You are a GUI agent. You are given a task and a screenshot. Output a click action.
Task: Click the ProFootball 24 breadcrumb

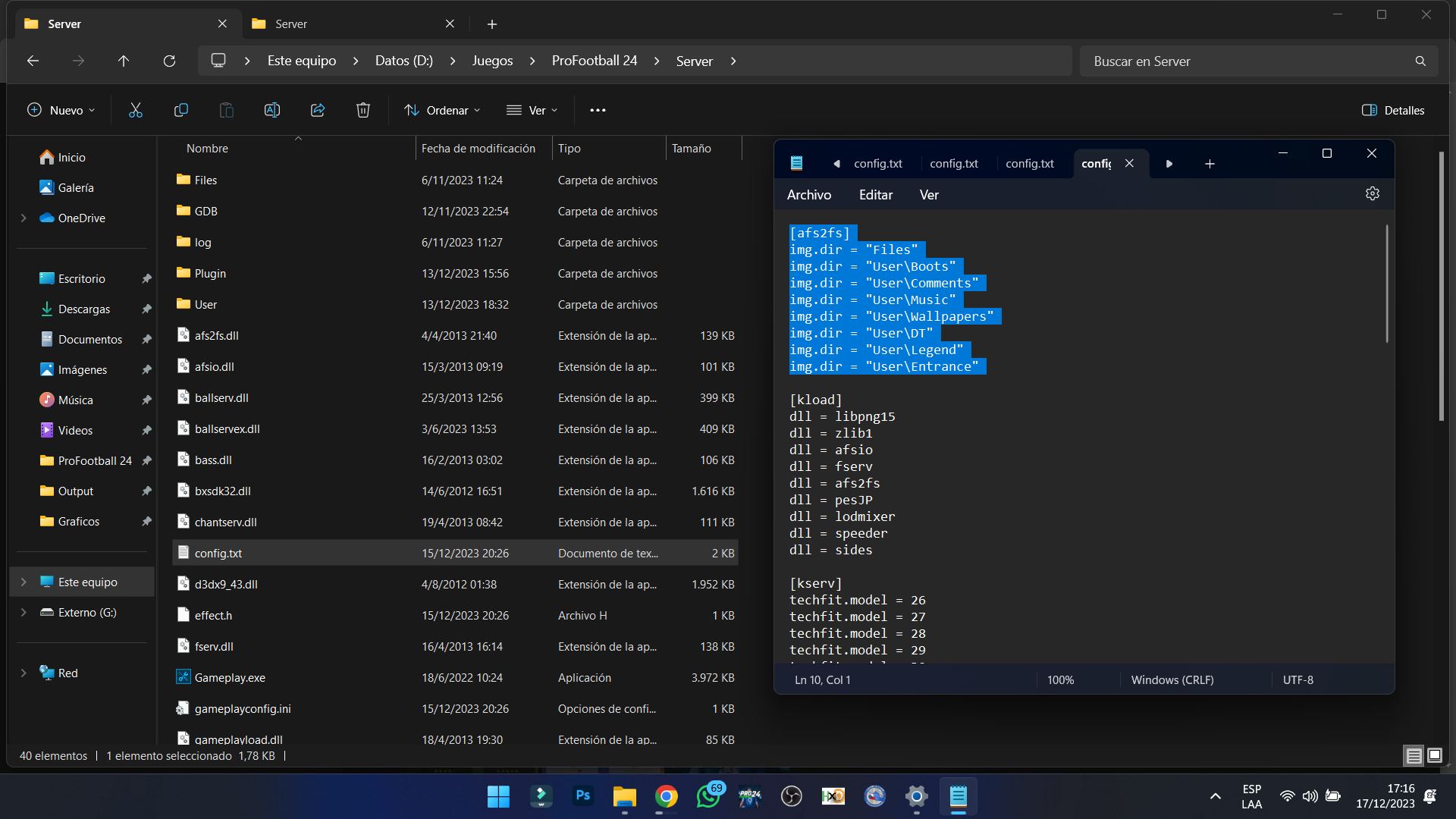(x=595, y=61)
